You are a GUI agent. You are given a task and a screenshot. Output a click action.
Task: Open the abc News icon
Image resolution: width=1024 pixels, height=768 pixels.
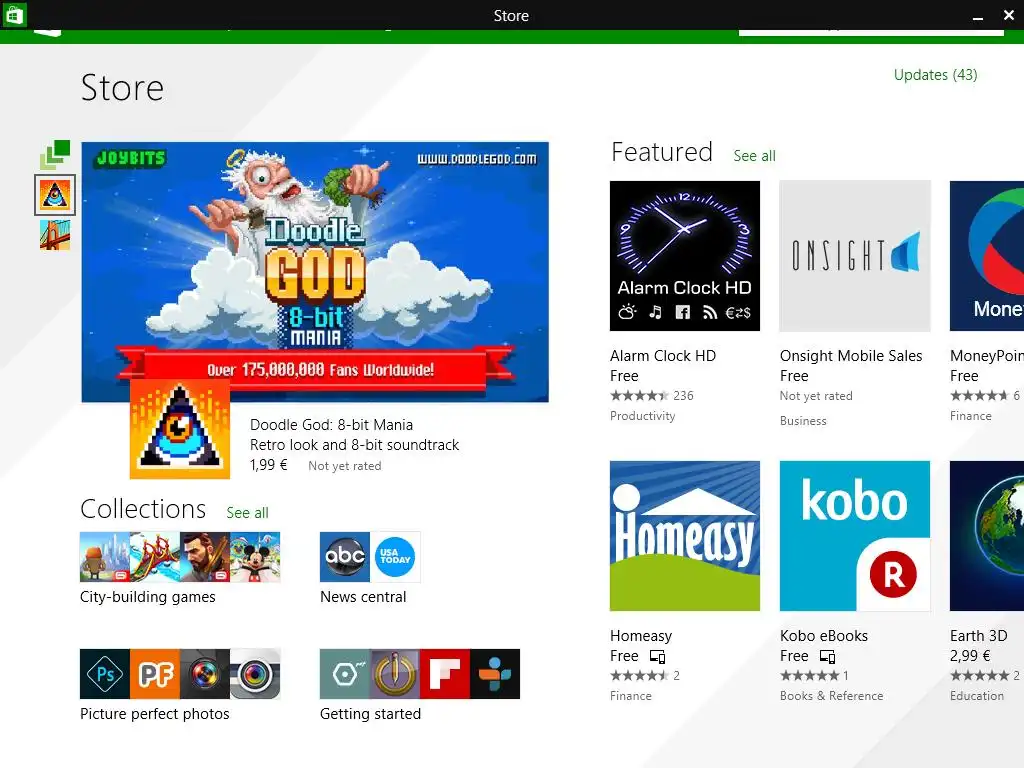pyautogui.click(x=345, y=557)
